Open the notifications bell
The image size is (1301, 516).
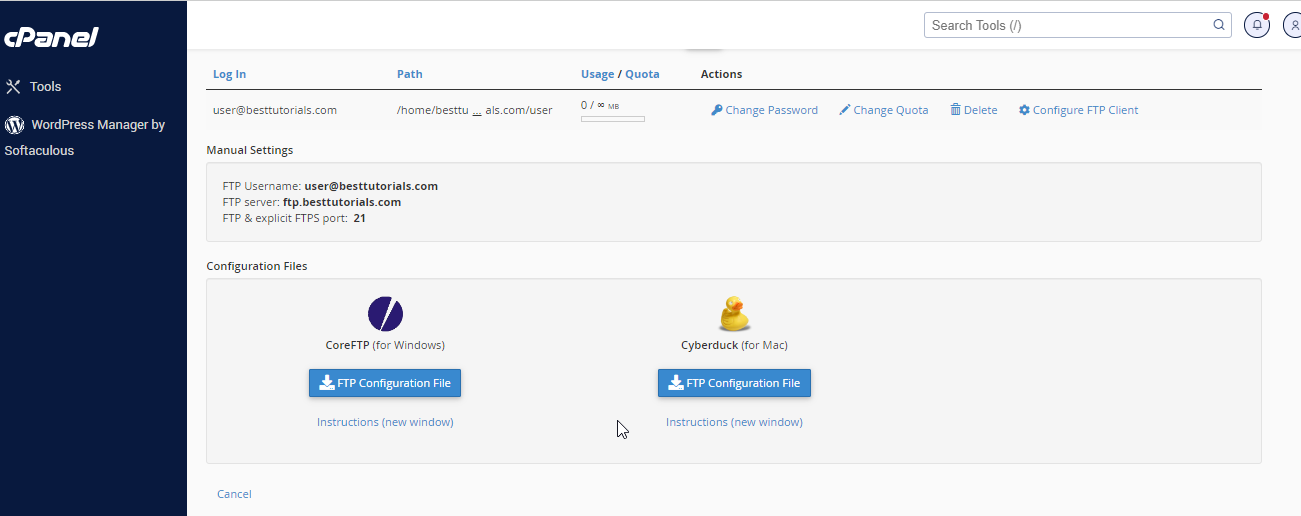tap(1257, 25)
